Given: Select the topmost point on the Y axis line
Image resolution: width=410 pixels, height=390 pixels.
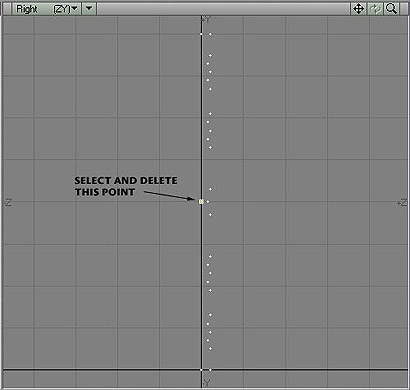Looking at the screenshot, I should [x=201, y=34].
